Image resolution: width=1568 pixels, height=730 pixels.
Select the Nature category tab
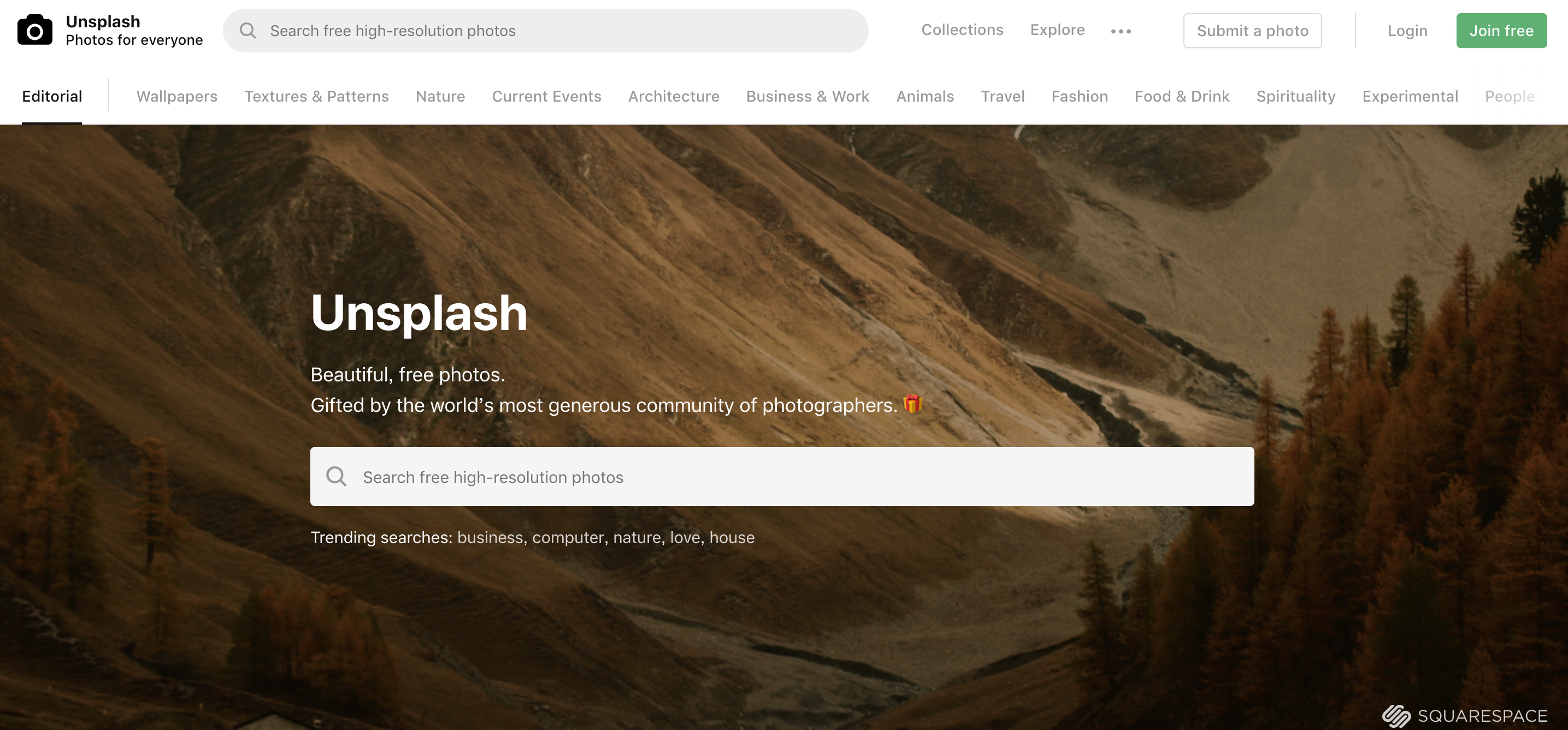coord(440,96)
